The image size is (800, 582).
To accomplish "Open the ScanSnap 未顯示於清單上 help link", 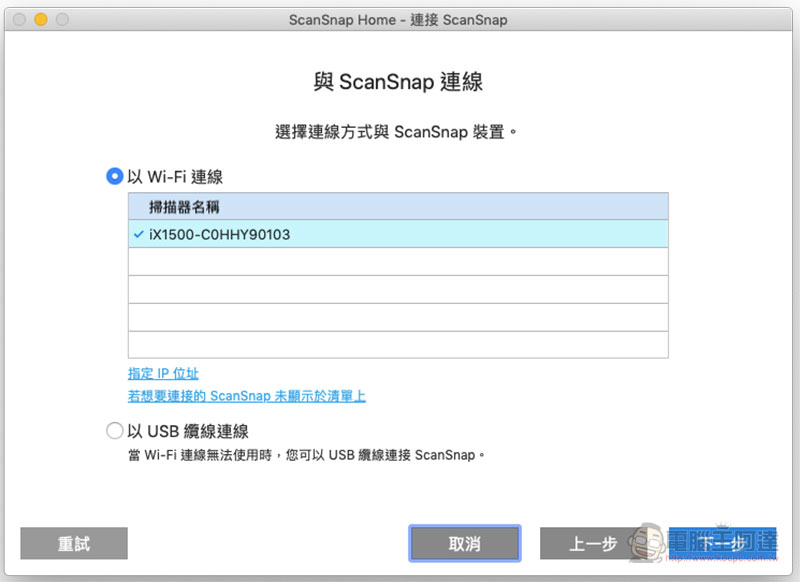I will [246, 396].
